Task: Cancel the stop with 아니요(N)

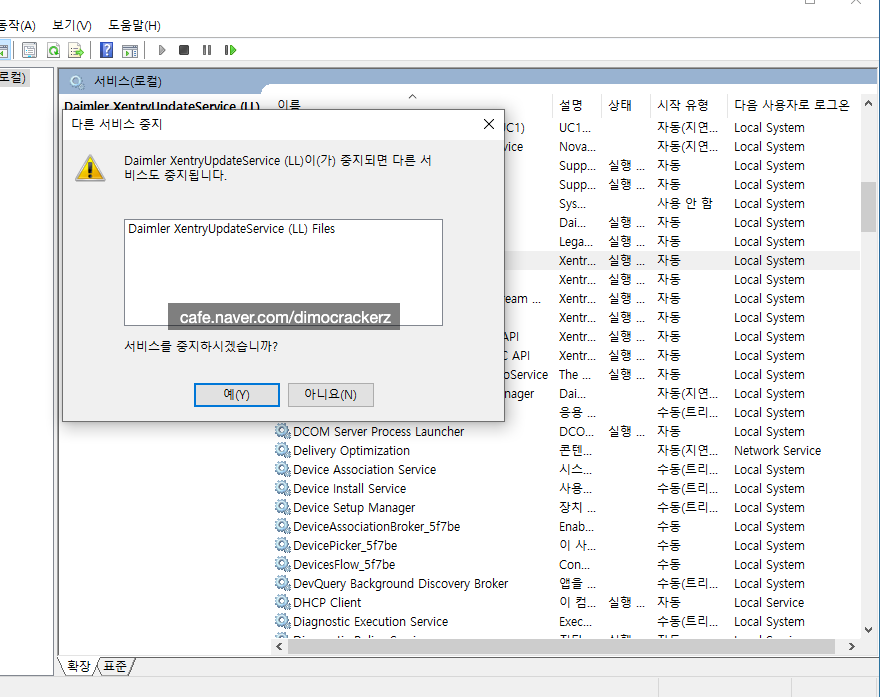Action: (x=329, y=394)
